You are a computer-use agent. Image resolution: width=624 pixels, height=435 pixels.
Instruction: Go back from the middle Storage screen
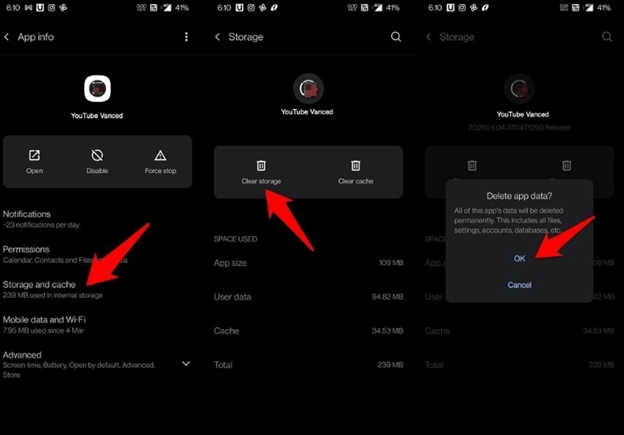pos(217,37)
